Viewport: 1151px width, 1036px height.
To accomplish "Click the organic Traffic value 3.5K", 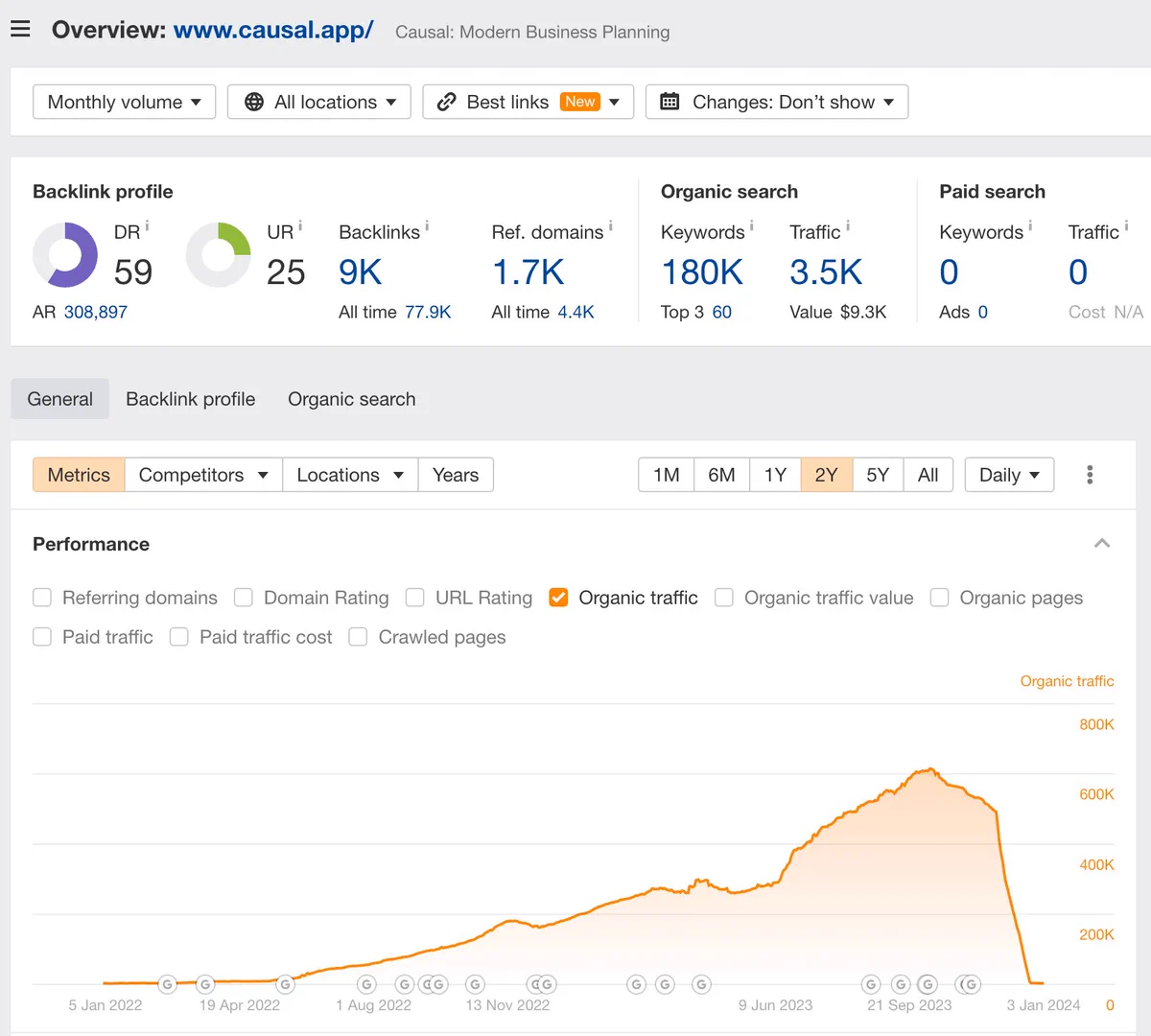I will click(826, 272).
